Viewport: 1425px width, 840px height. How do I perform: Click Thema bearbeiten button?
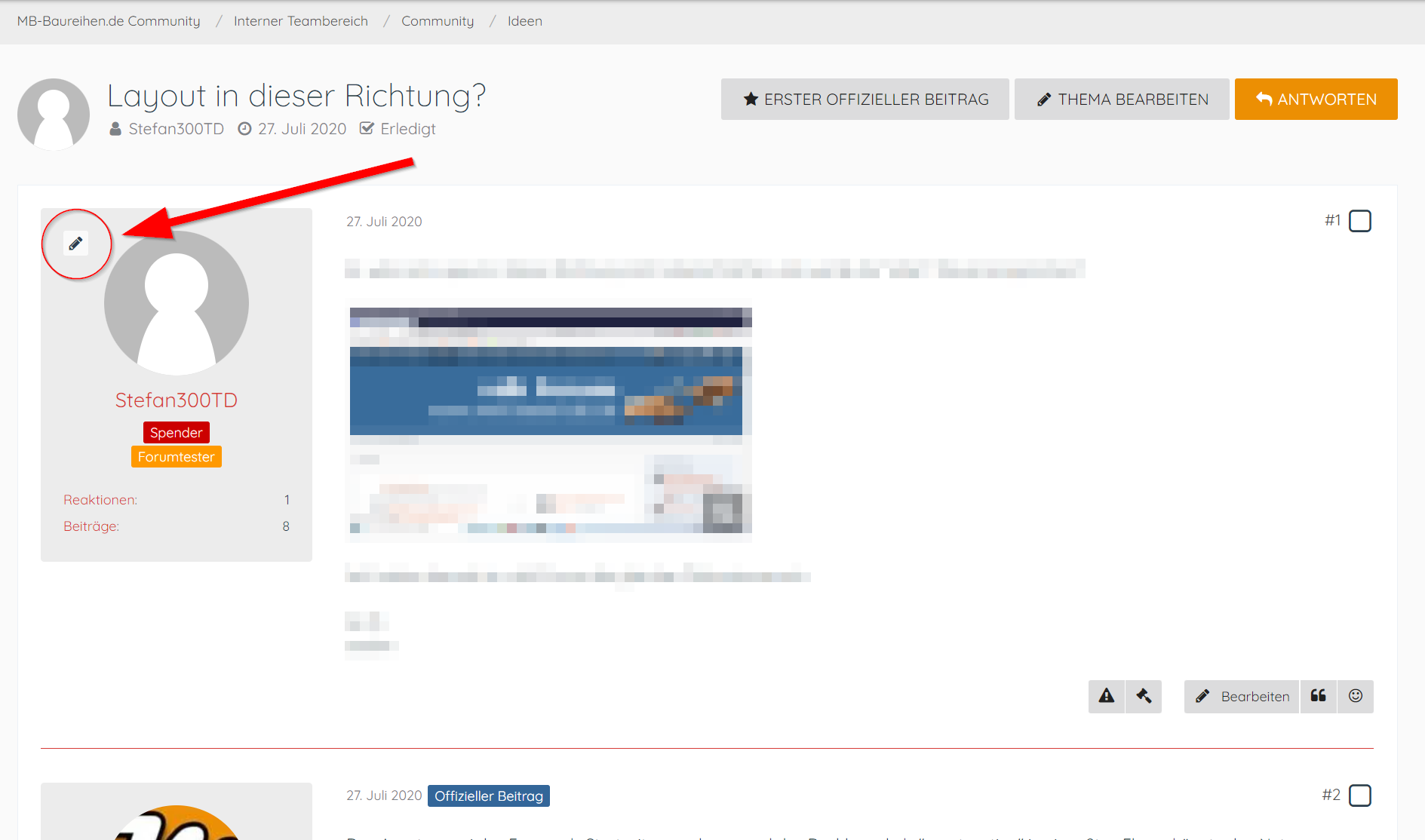tap(1122, 100)
